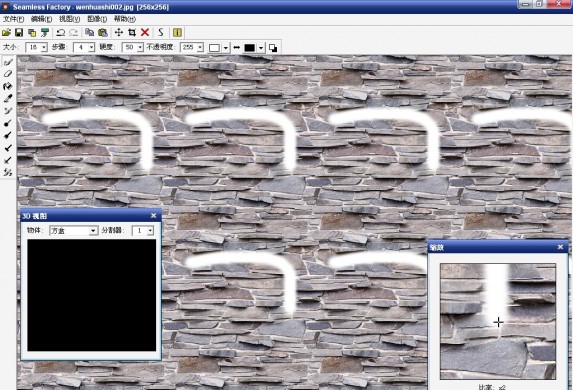Expand the brush size dropdown showing 16
Viewport: 573px width, 390px height.
44,48
